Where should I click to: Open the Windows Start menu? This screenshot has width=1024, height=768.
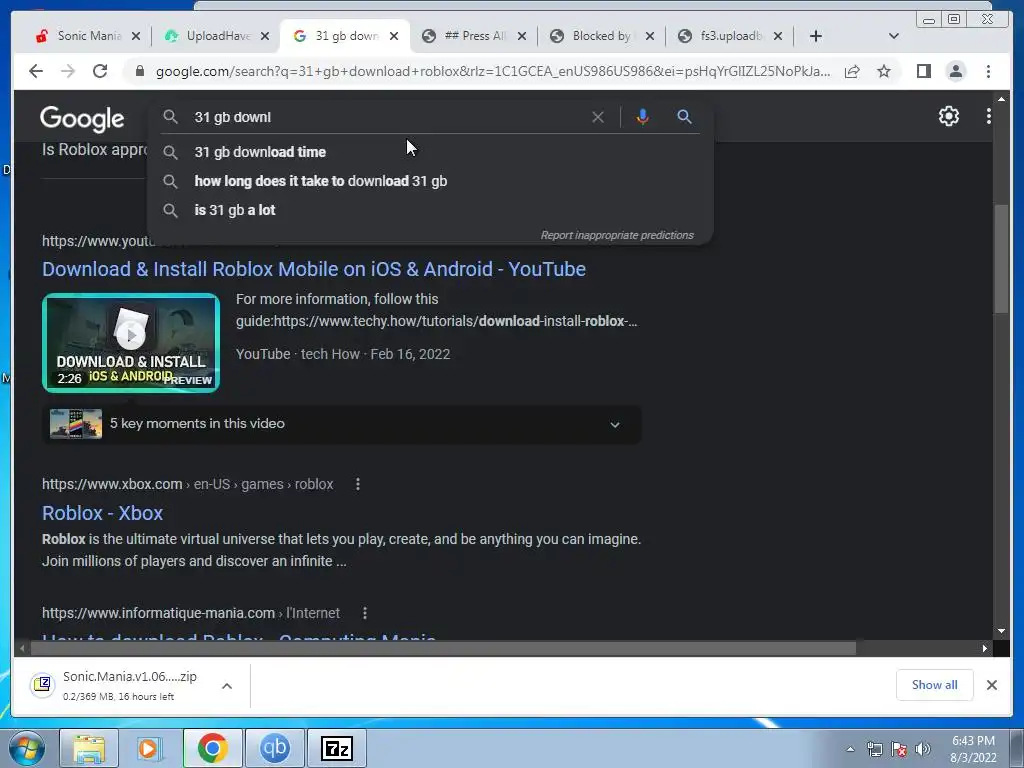point(25,748)
